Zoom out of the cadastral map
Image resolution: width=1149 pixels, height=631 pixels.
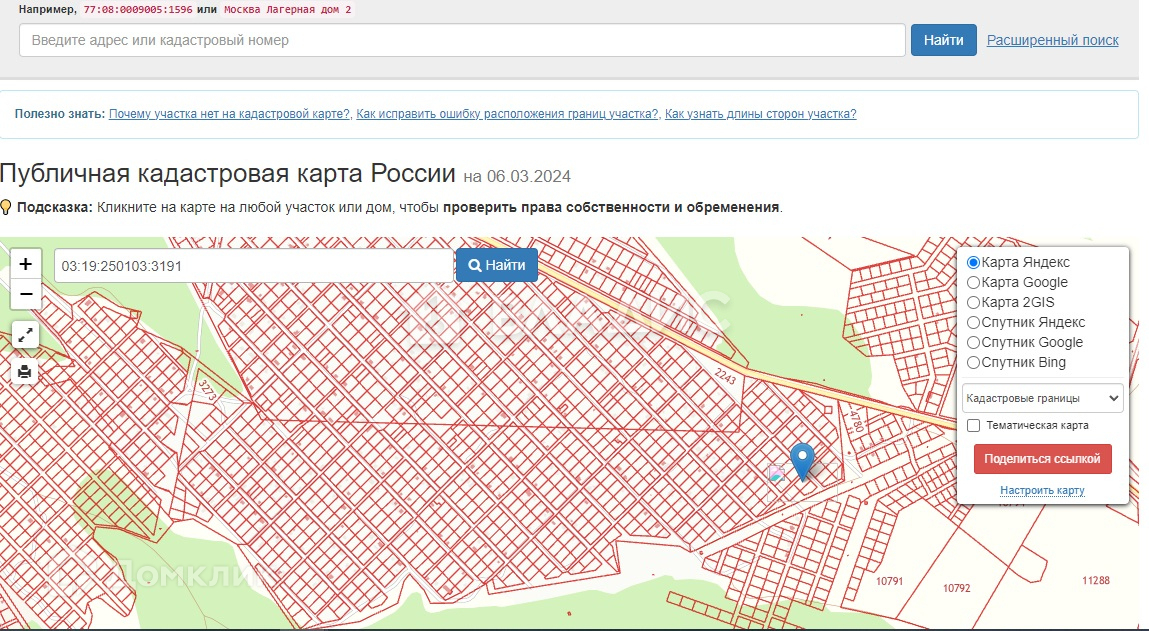coord(25,294)
